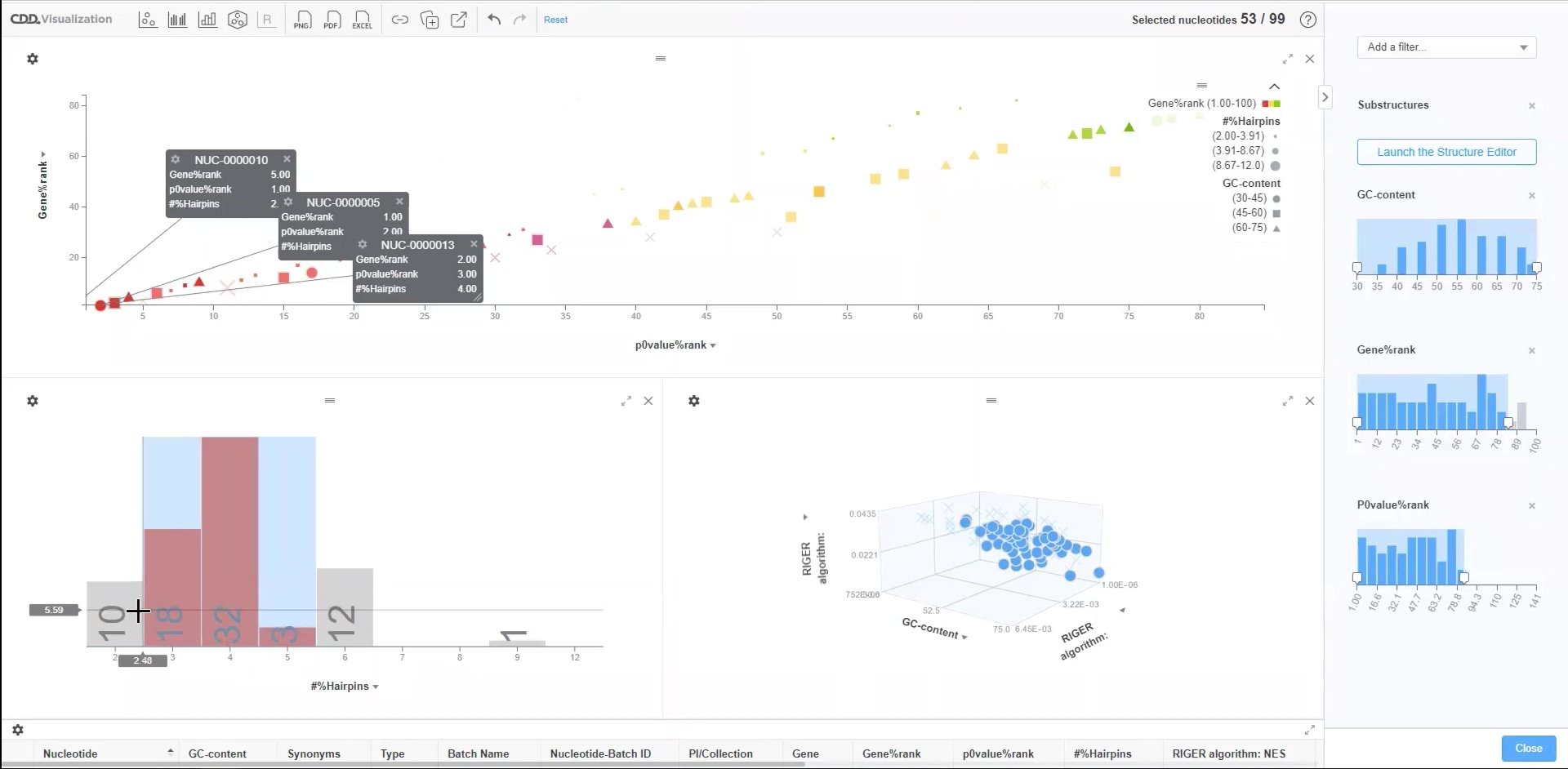Undo the last action

point(494,20)
